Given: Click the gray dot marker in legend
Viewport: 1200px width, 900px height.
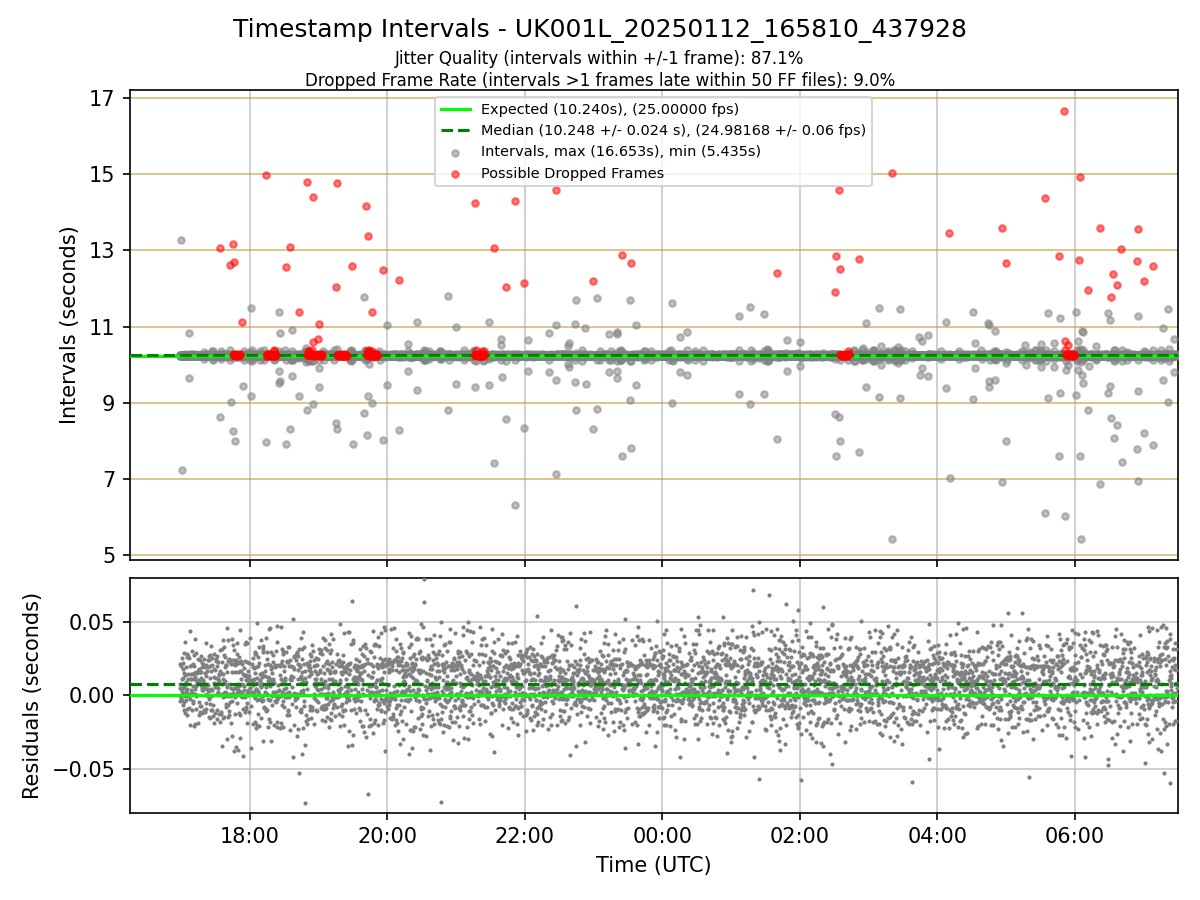Looking at the screenshot, I should click(x=456, y=152).
